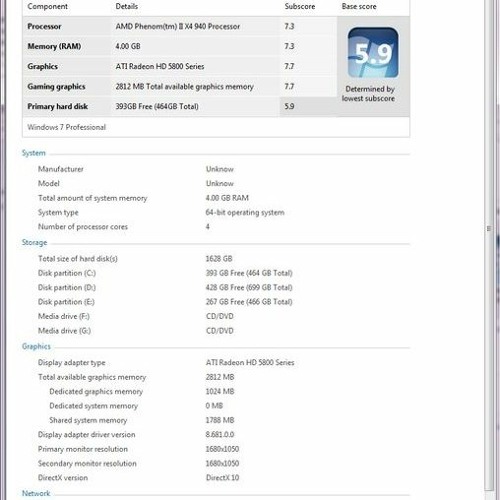This screenshot has width=500, height=500.
Task: Click the Subscore column header
Action: 300,6
